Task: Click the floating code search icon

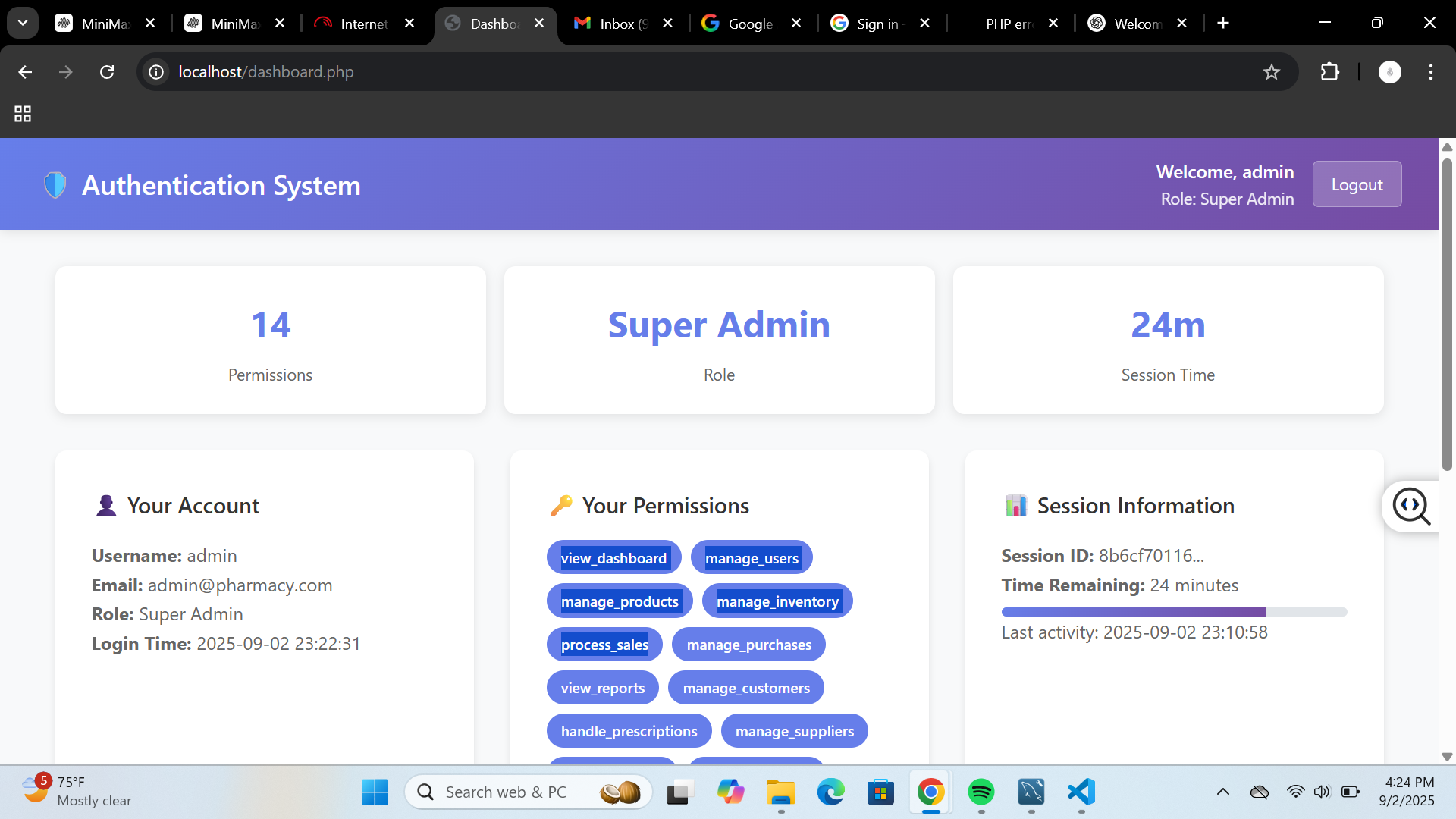Action: [1410, 506]
